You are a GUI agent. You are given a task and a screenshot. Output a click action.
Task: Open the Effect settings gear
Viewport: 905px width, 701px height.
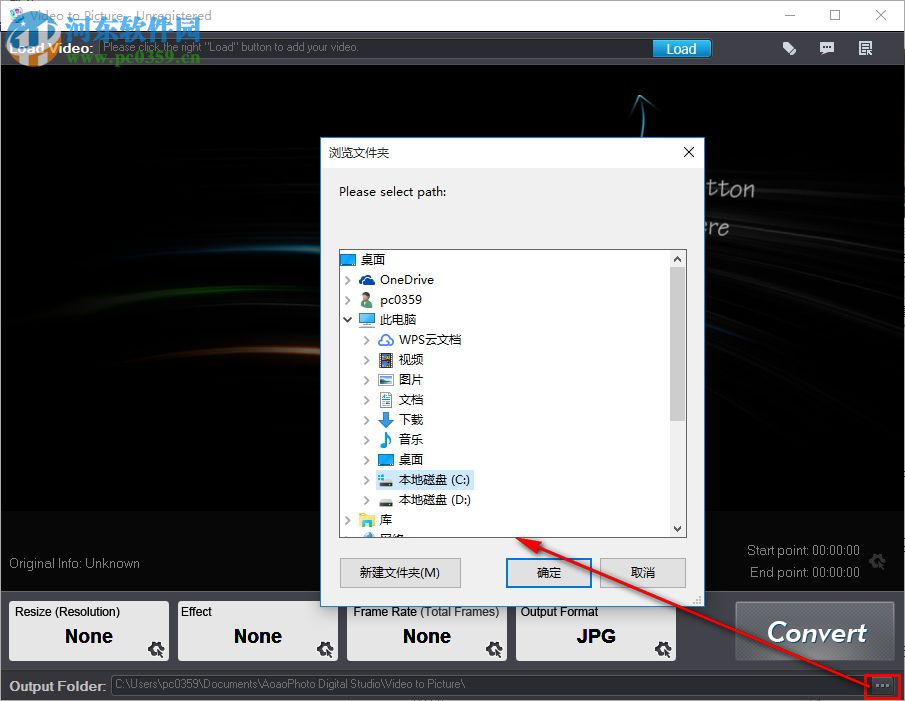point(326,650)
